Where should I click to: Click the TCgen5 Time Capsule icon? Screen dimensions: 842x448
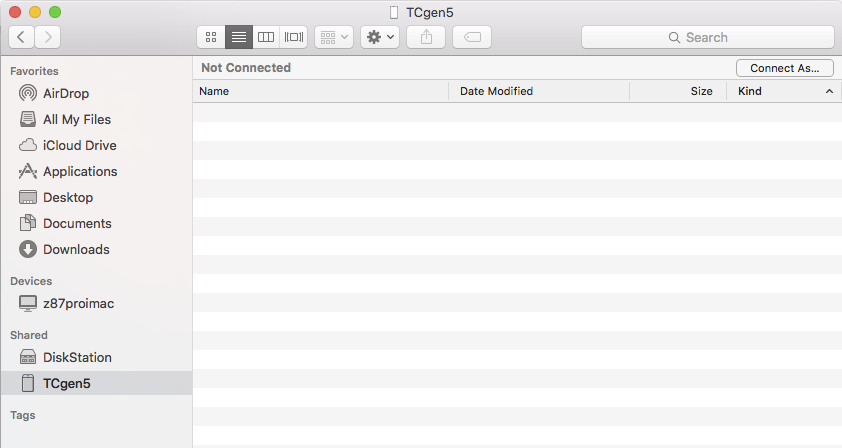(x=28, y=383)
